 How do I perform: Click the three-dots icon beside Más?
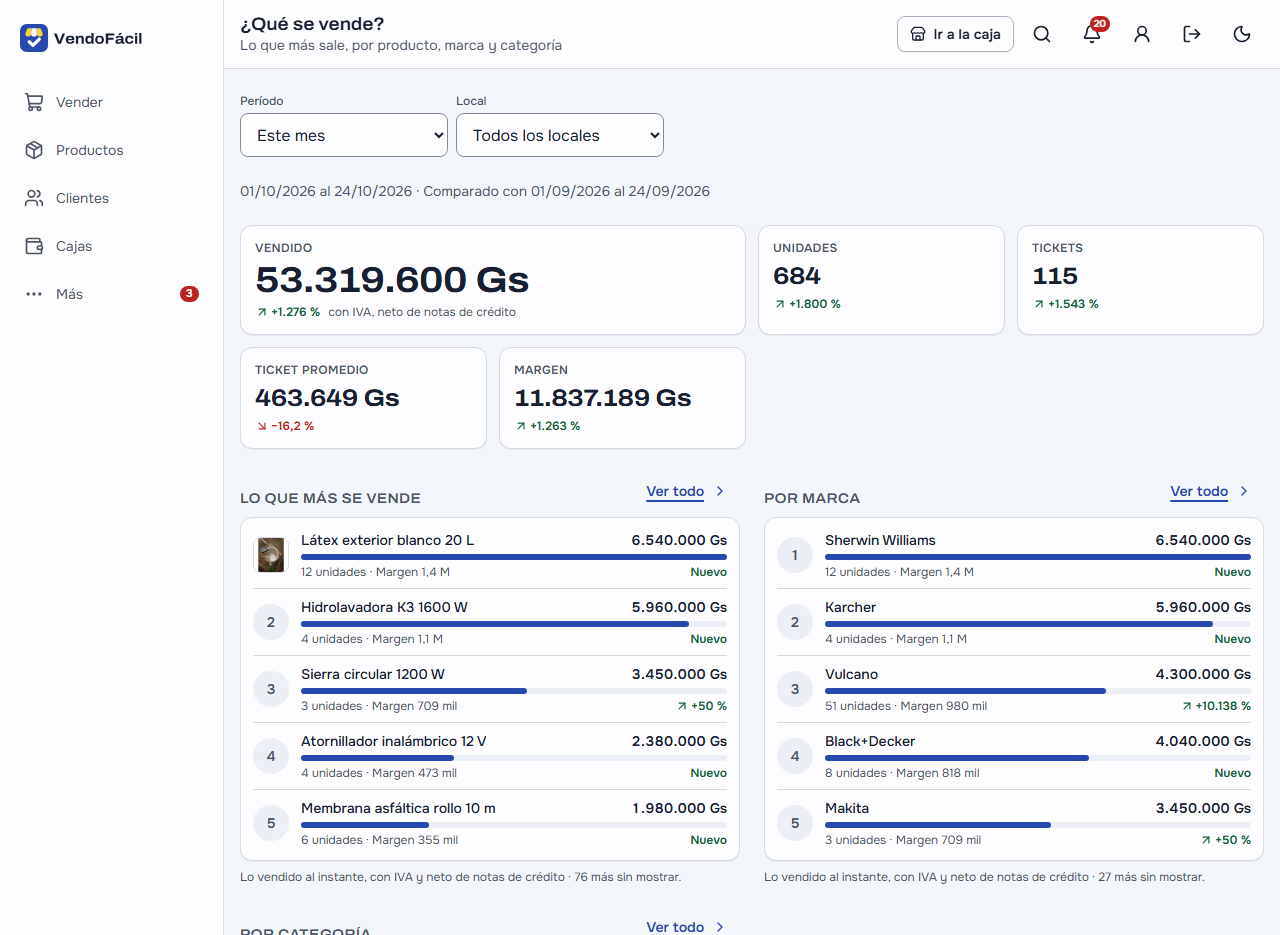(x=34, y=294)
